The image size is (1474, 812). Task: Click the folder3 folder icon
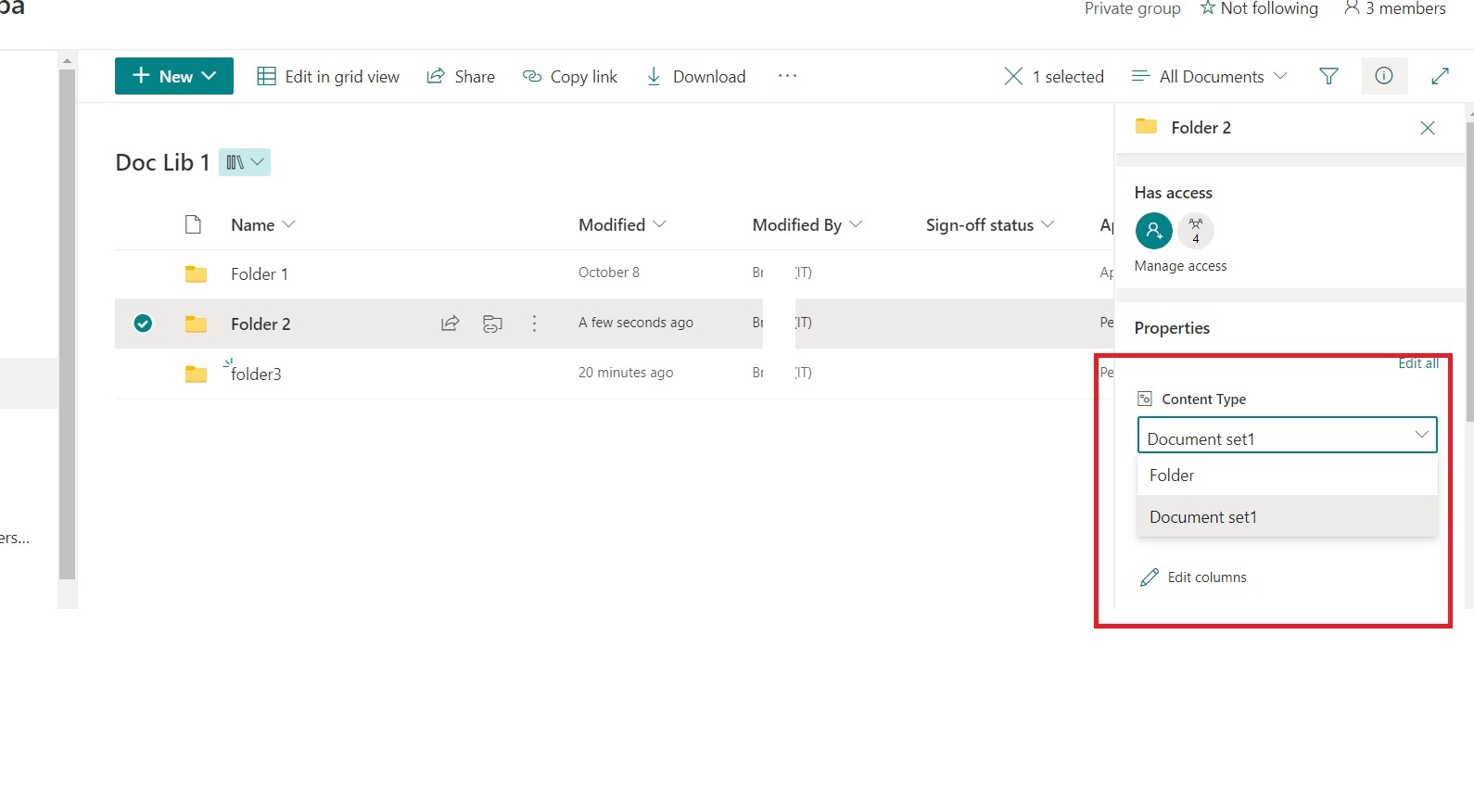(x=196, y=374)
